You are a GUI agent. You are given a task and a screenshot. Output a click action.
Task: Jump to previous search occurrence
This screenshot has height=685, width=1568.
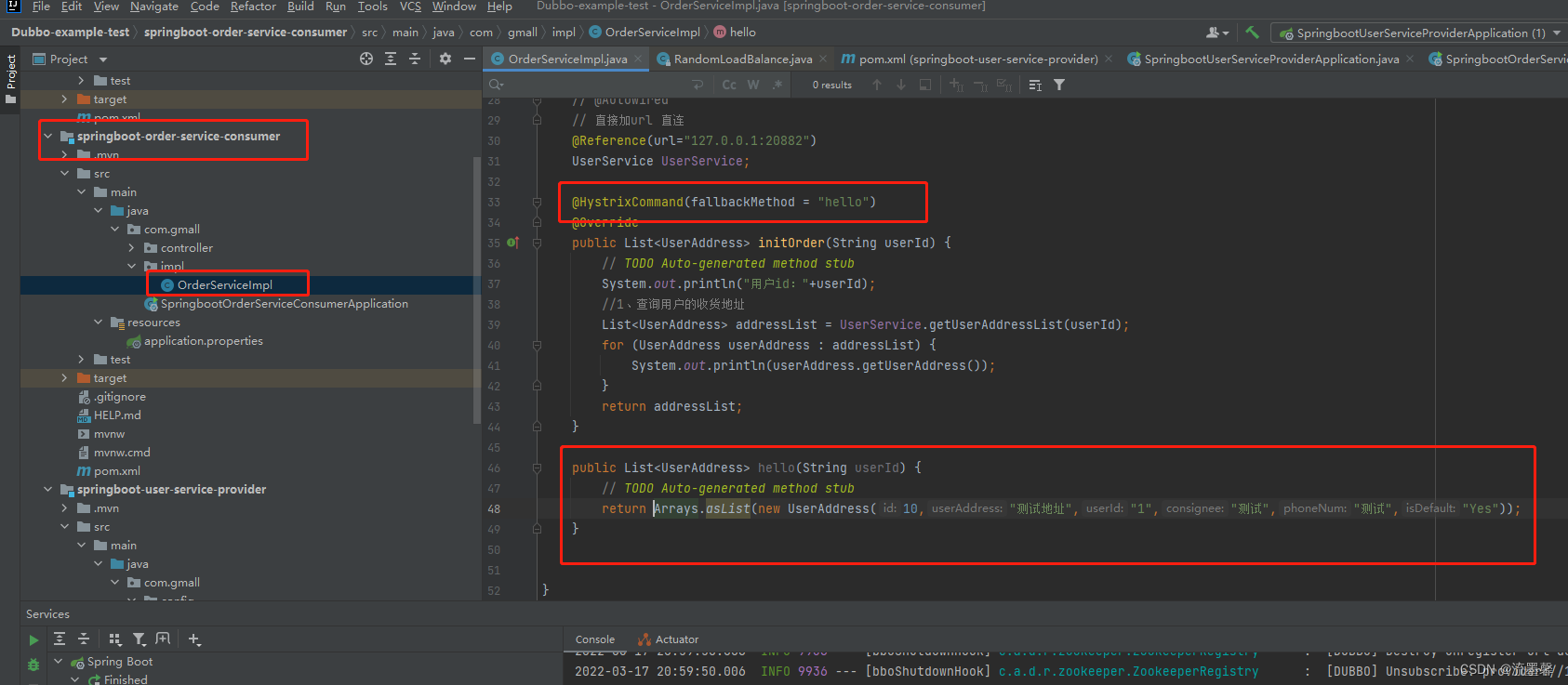877,85
